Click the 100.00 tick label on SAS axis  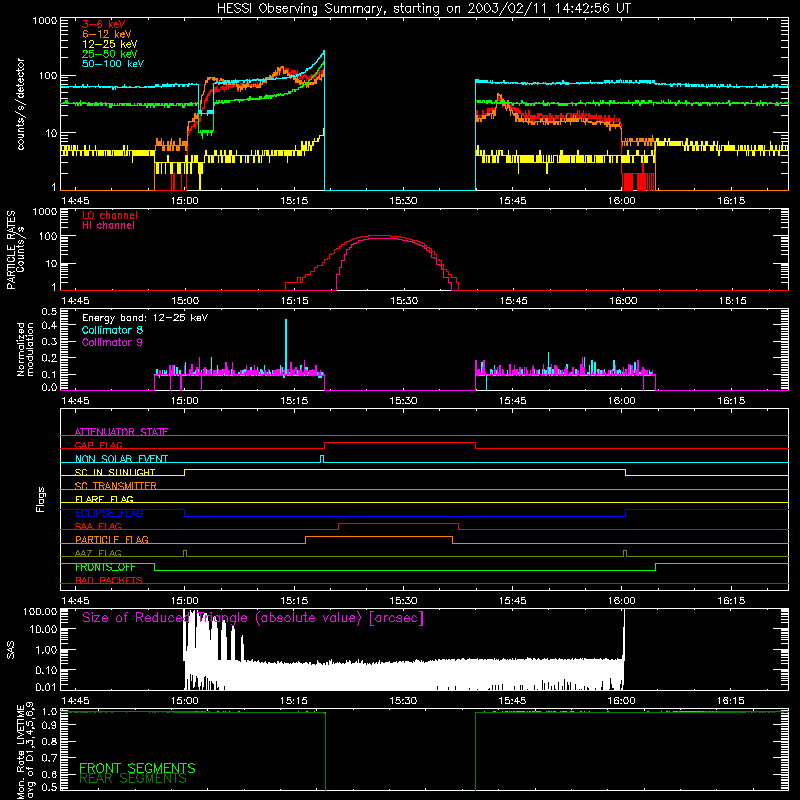tap(40, 612)
